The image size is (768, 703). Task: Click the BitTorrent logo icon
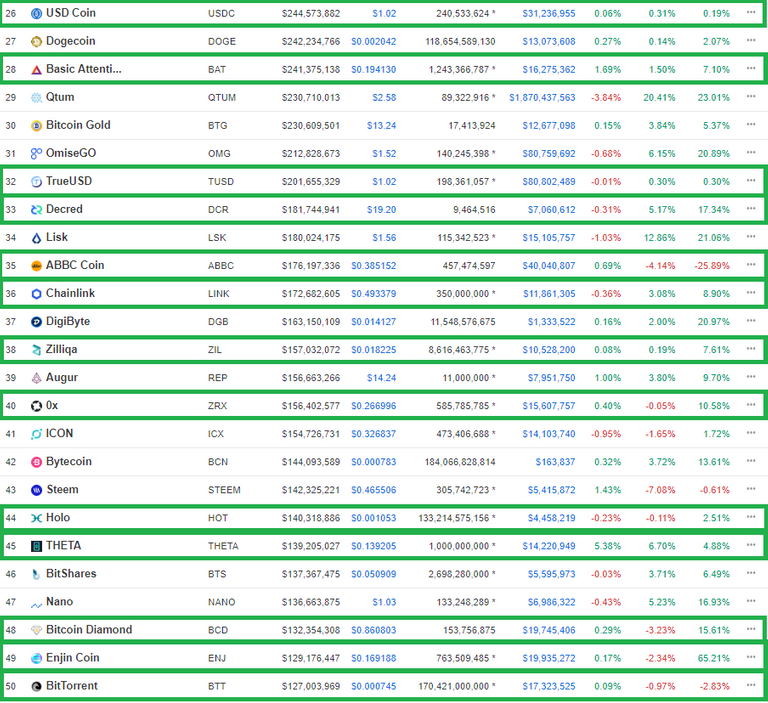tap(36, 686)
